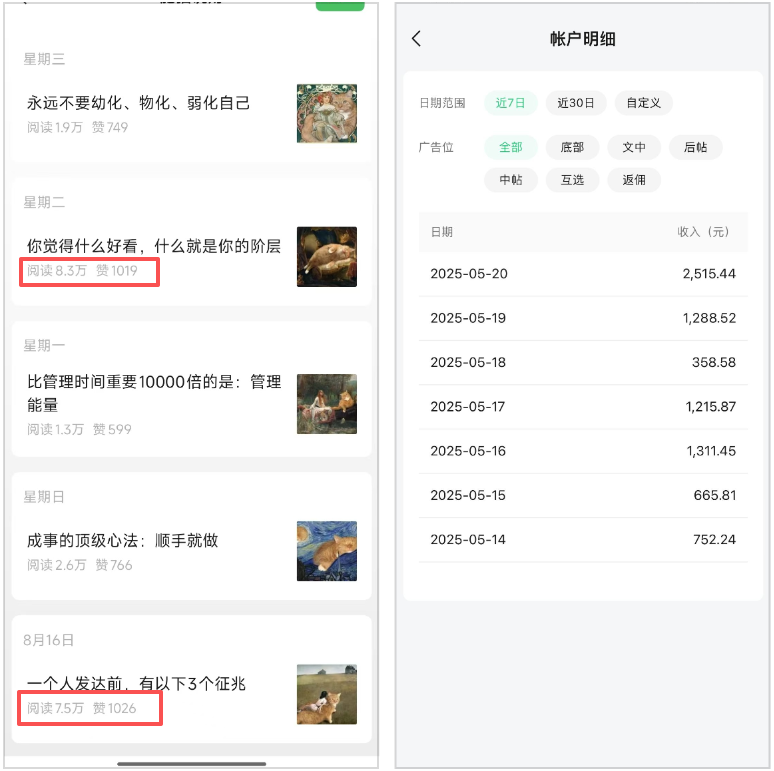The width and height of the screenshot is (774, 771).
Task: Tap the 星期日 date label
Action: (x=44, y=497)
